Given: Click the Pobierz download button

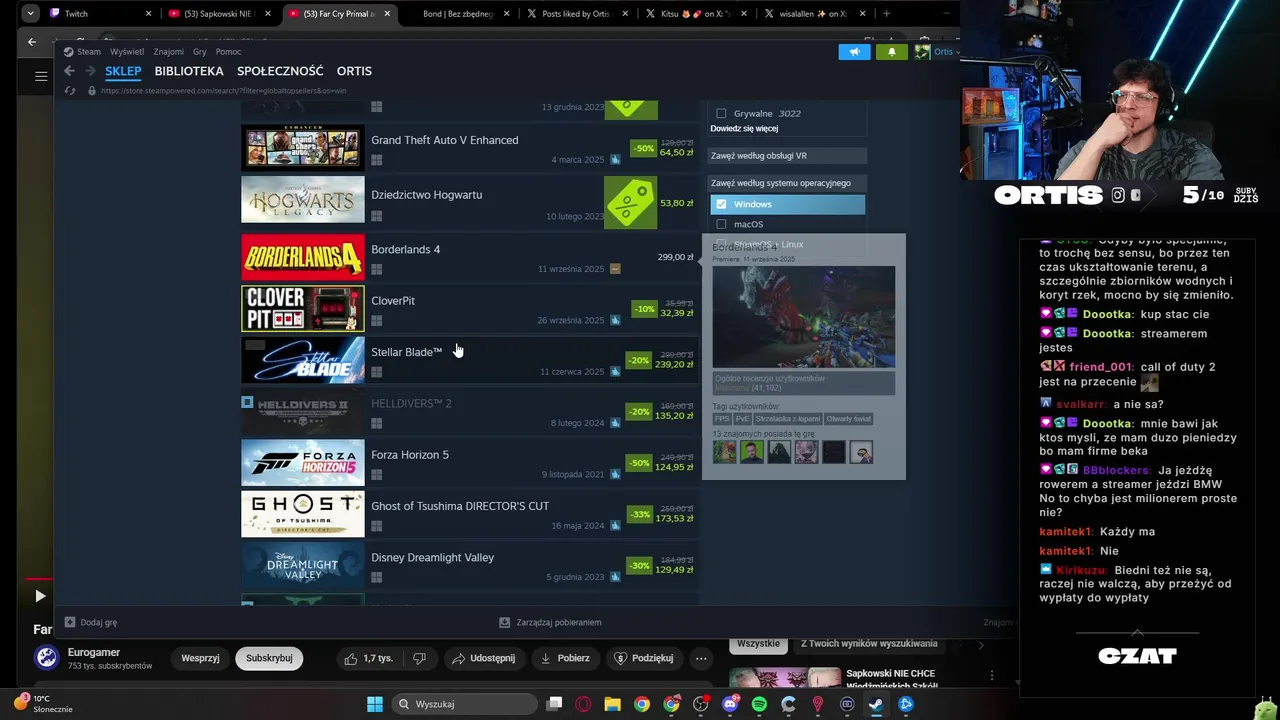Looking at the screenshot, I should click(x=565, y=658).
